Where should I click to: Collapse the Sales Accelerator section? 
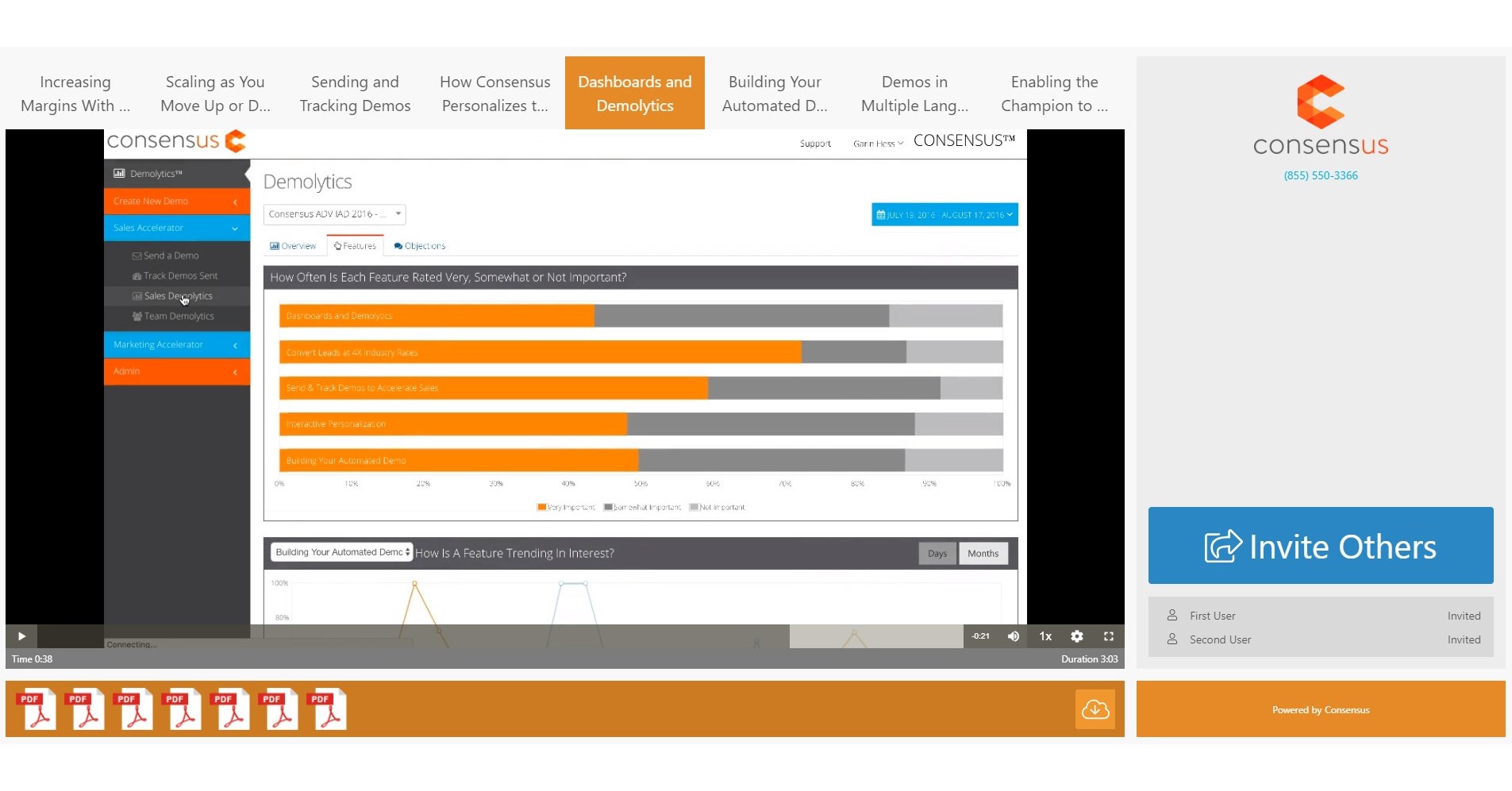point(235,228)
